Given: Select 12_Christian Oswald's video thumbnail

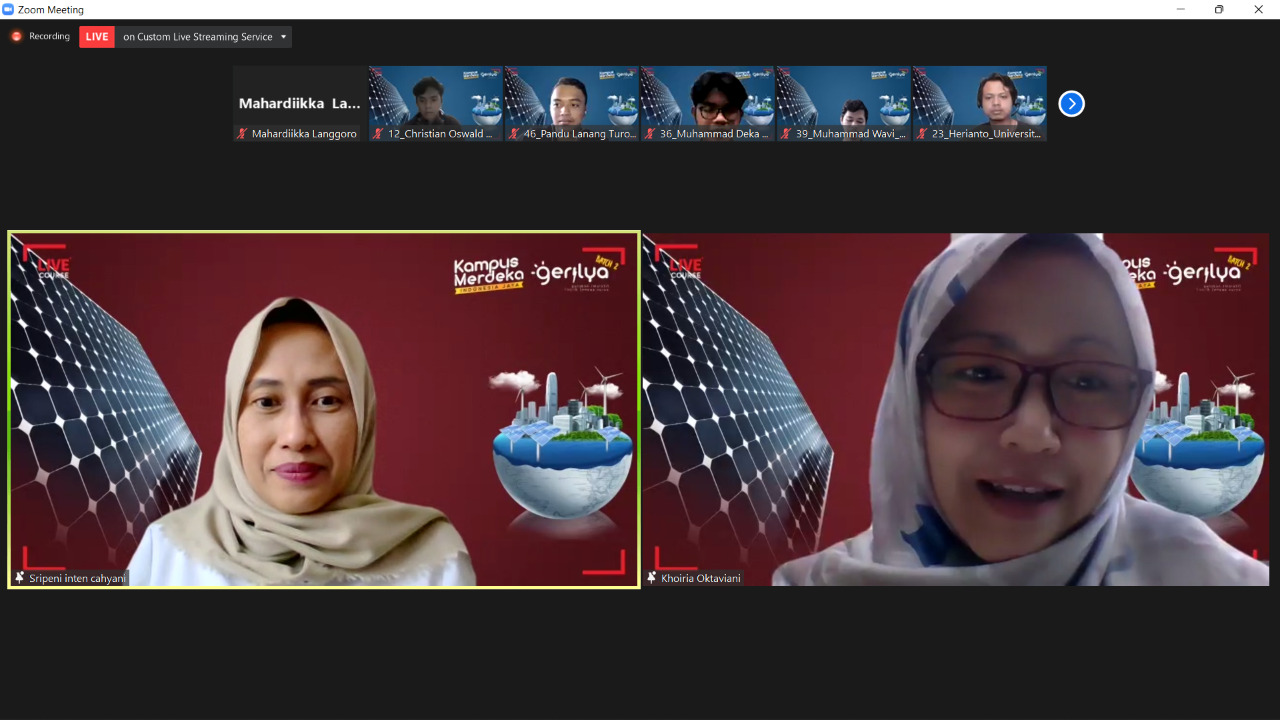Looking at the screenshot, I should 435,97.
